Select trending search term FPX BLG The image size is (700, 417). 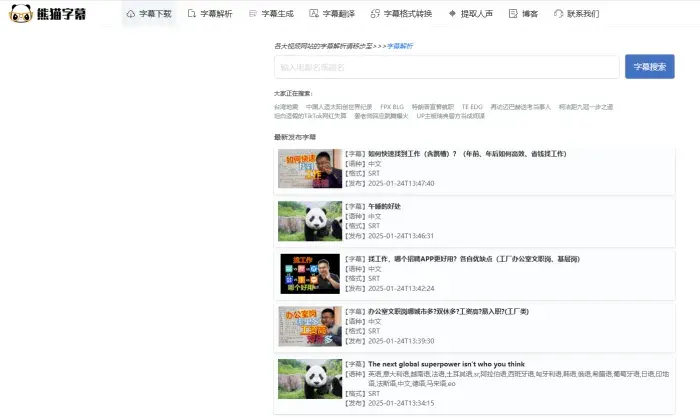coord(391,106)
